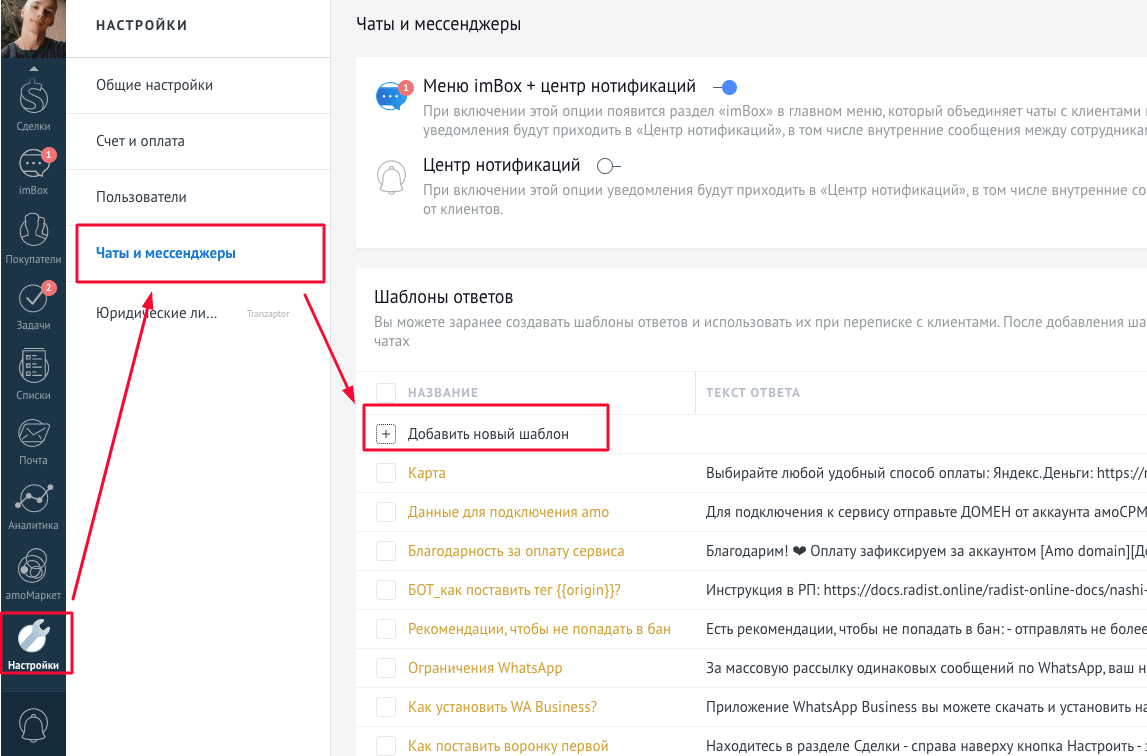
Task: Open the Благодарность за оплату сервиса template
Action: (515, 551)
